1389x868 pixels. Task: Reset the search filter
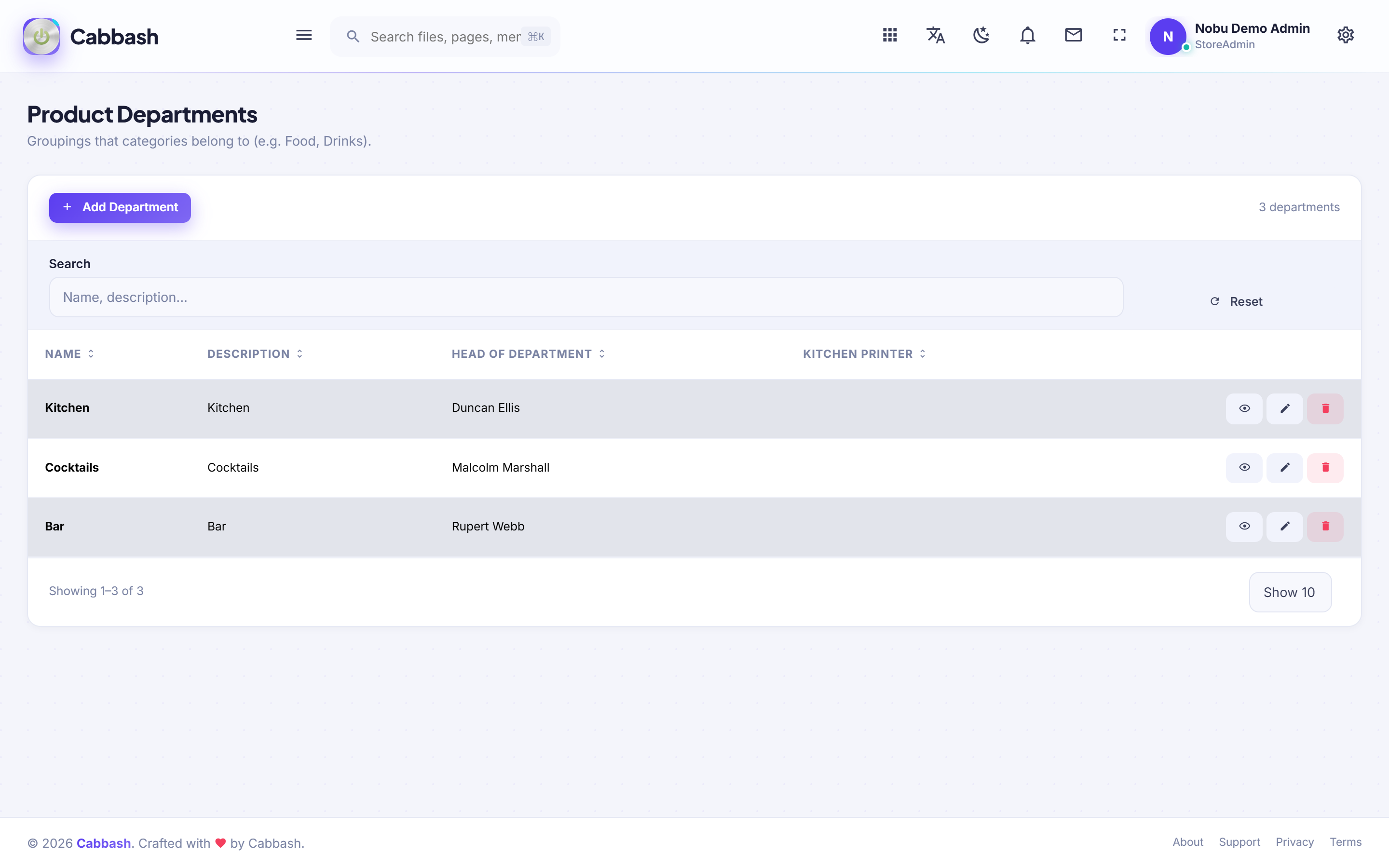click(x=1236, y=301)
